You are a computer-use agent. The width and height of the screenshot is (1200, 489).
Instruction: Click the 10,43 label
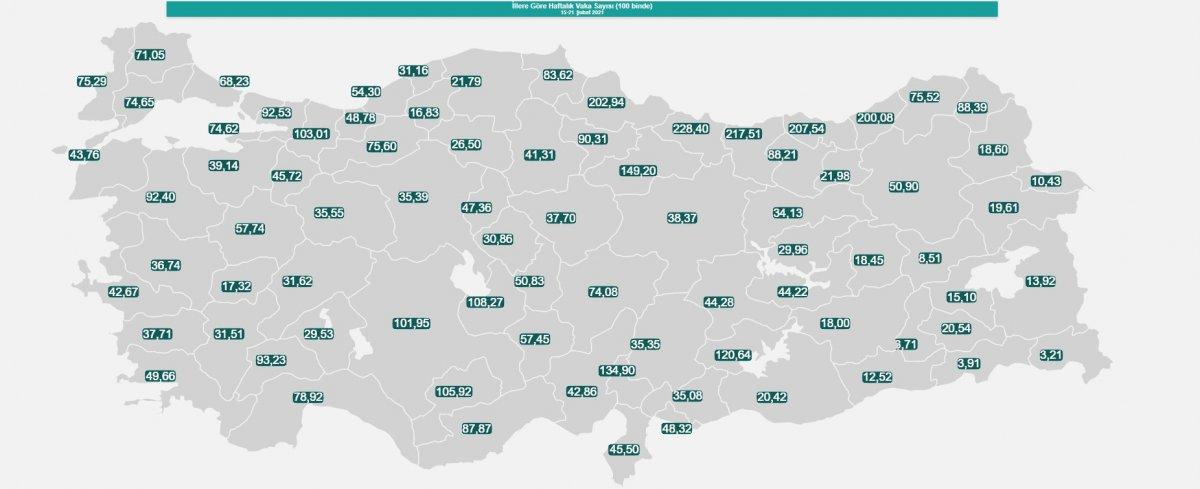(x=1046, y=181)
